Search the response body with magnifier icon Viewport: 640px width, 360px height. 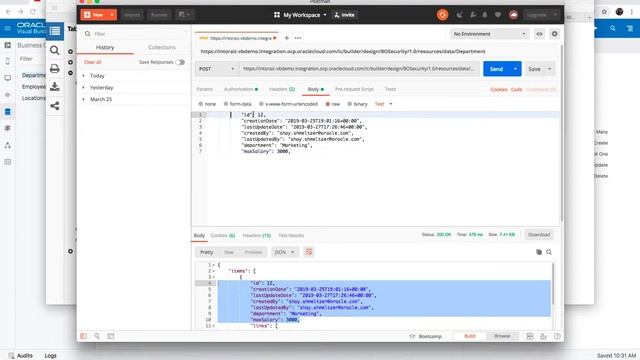coord(549,252)
